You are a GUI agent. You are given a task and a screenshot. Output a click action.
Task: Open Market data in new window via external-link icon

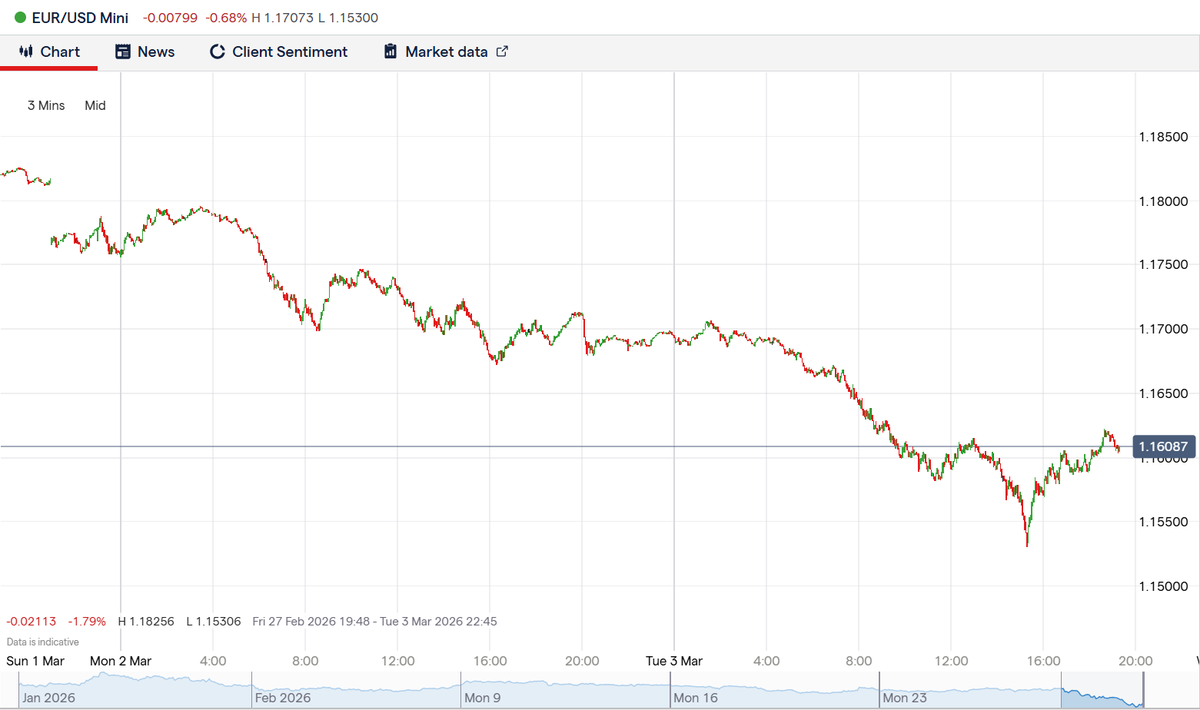[501, 50]
